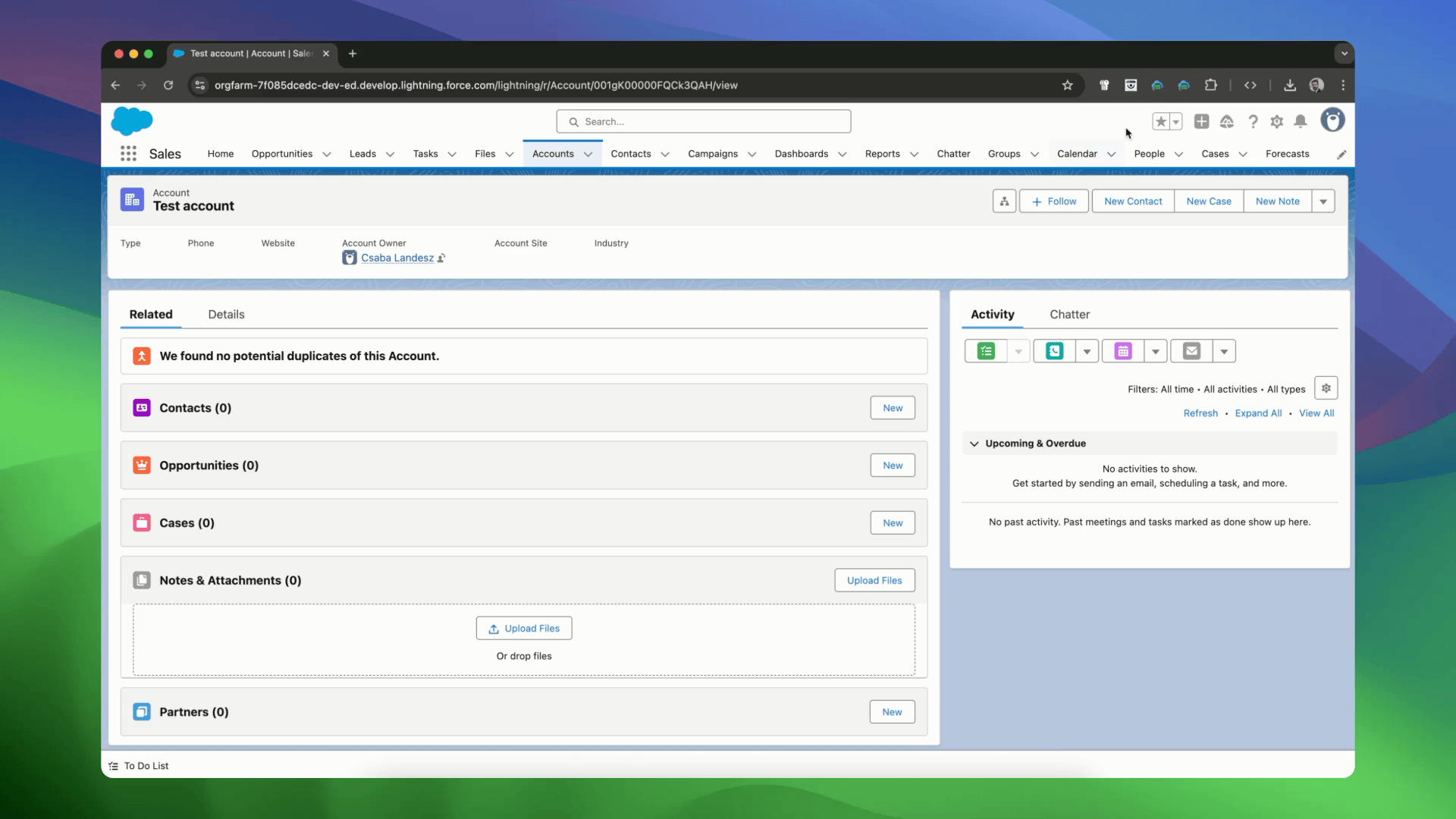Image resolution: width=1456 pixels, height=819 pixels.
Task: Open the New Event dropdown arrow
Action: click(1155, 351)
